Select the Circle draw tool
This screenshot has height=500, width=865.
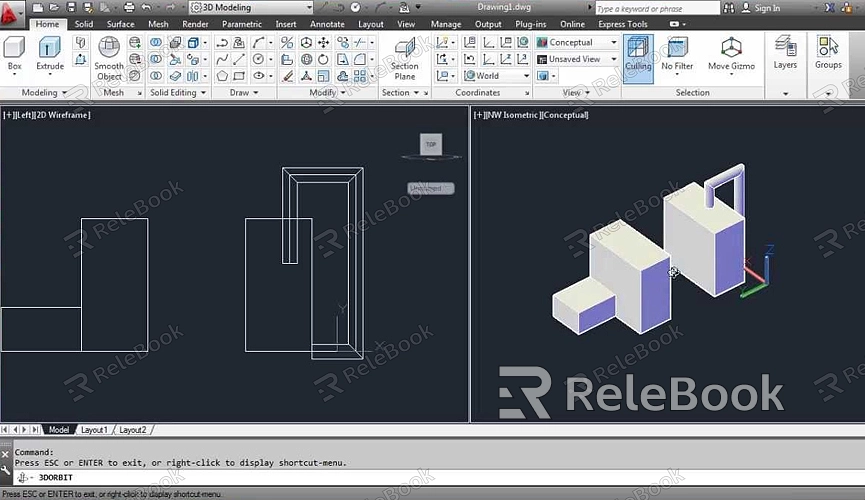pos(258,59)
